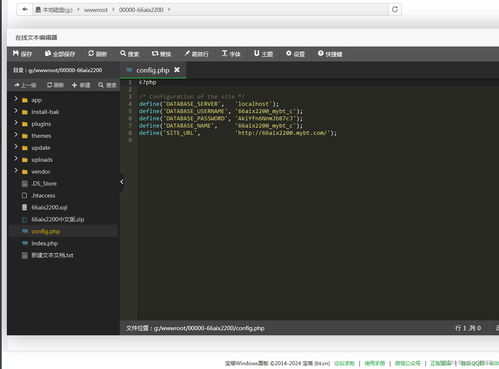Expand the uploads folder chevron

pyautogui.click(x=16, y=159)
